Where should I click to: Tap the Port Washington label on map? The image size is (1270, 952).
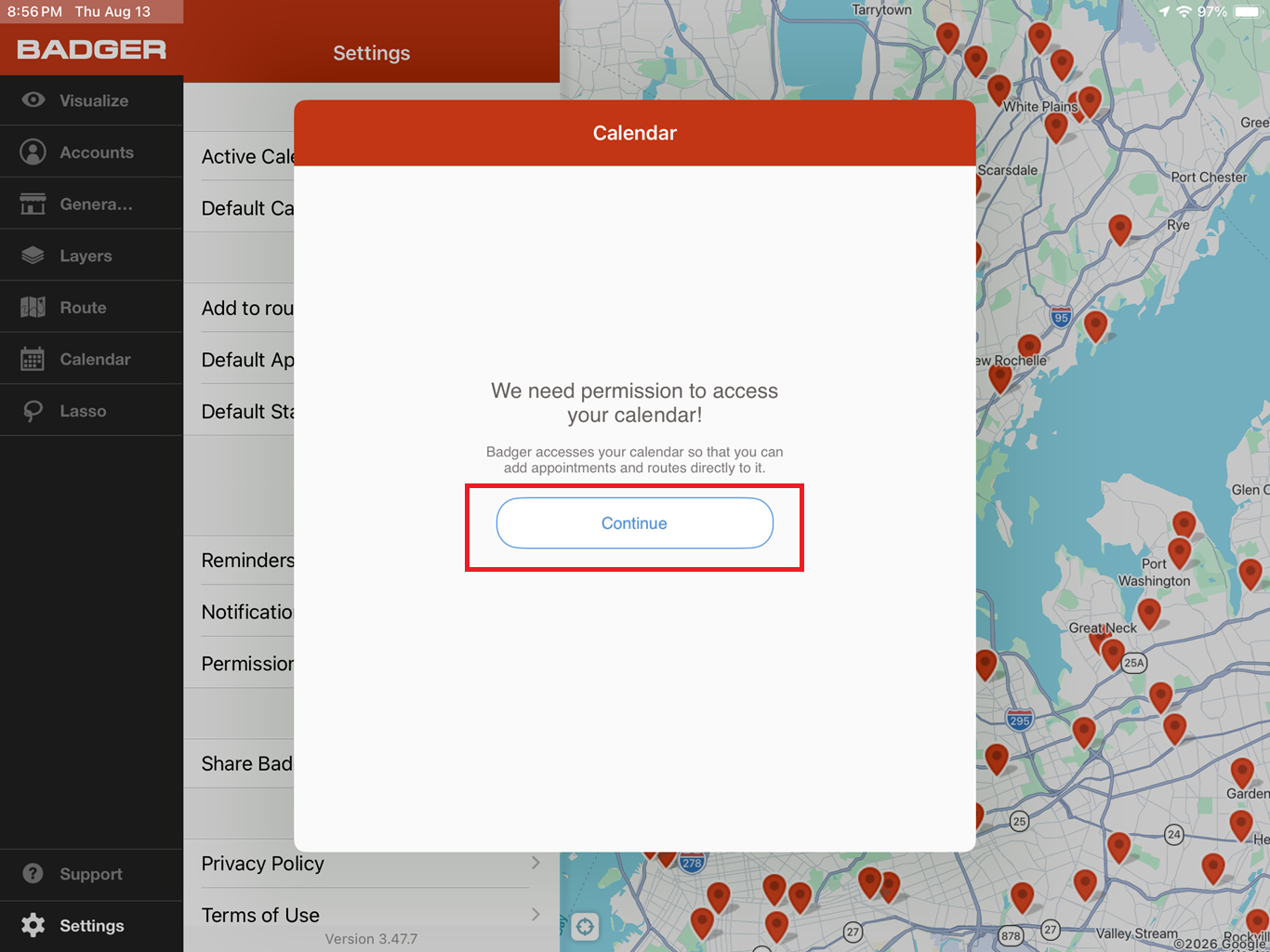(x=1154, y=572)
